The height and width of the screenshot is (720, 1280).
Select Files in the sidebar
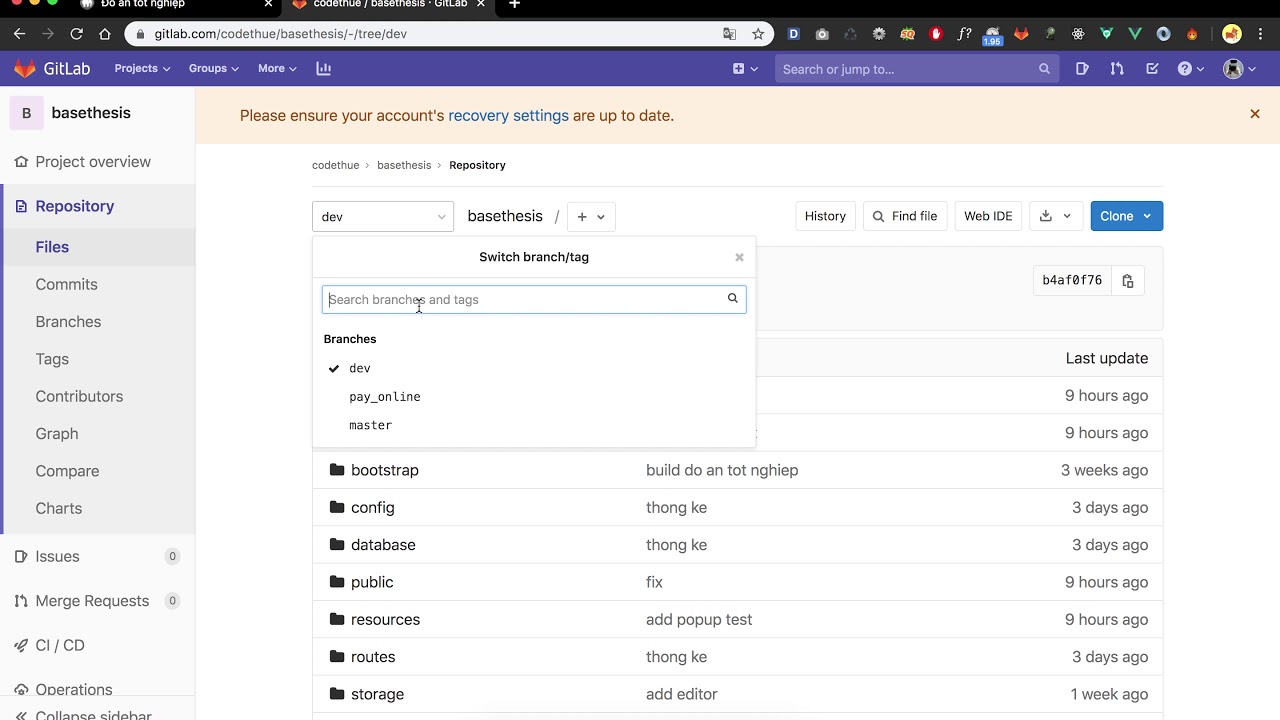coord(52,247)
